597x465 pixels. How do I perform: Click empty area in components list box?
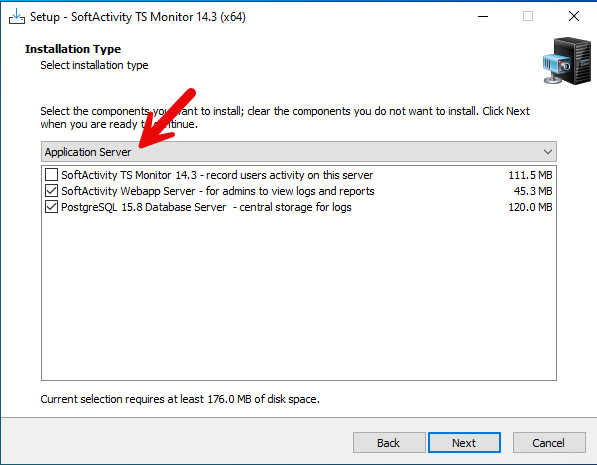[x=298, y=297]
